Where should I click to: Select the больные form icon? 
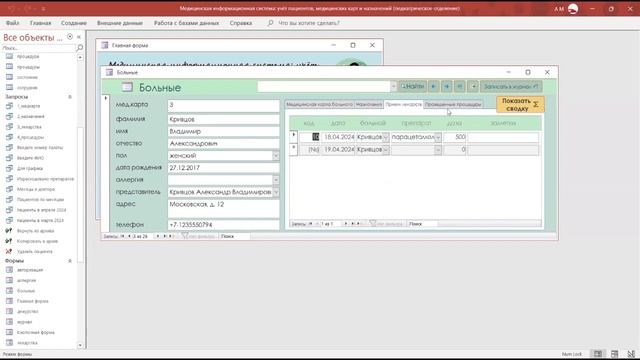tap(9, 291)
